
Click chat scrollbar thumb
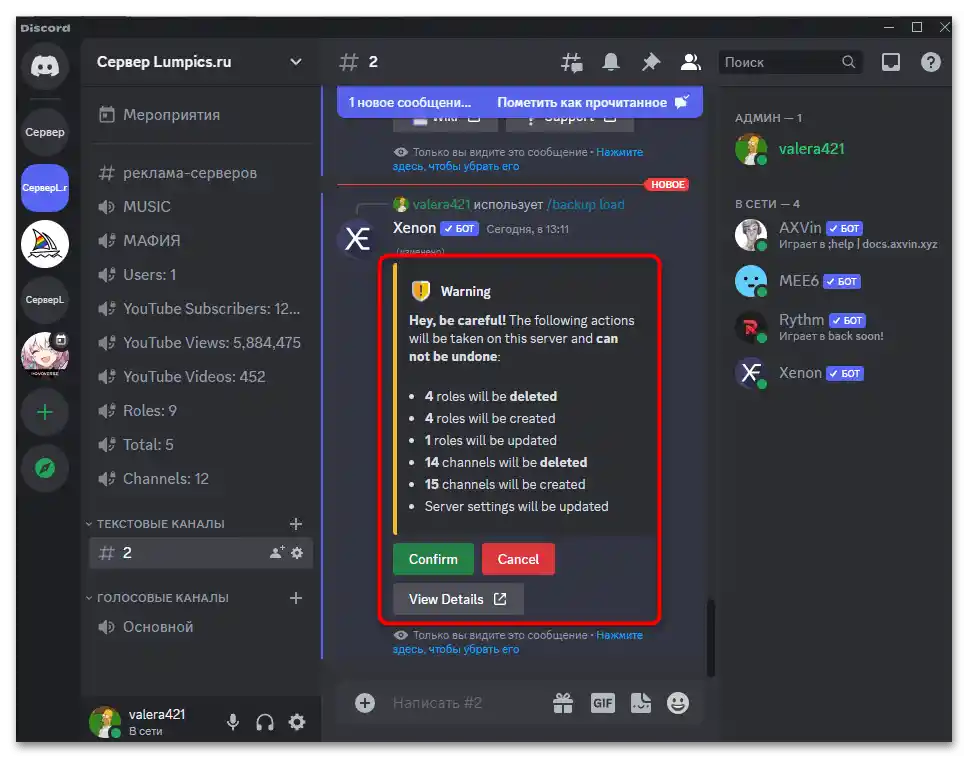pyautogui.click(x=711, y=638)
